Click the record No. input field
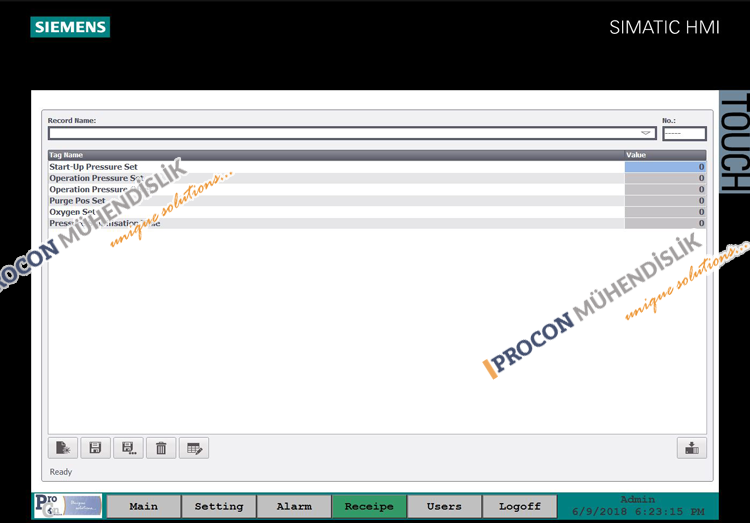 click(x=684, y=134)
